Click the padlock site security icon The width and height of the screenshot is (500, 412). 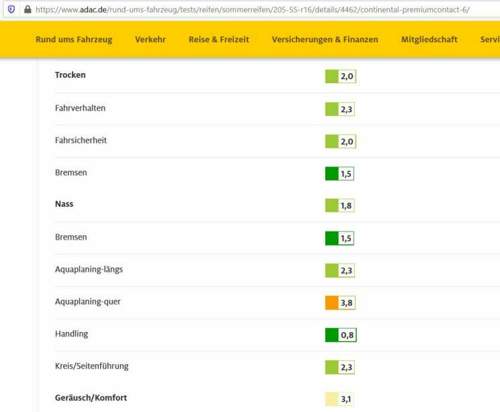(x=28, y=9)
